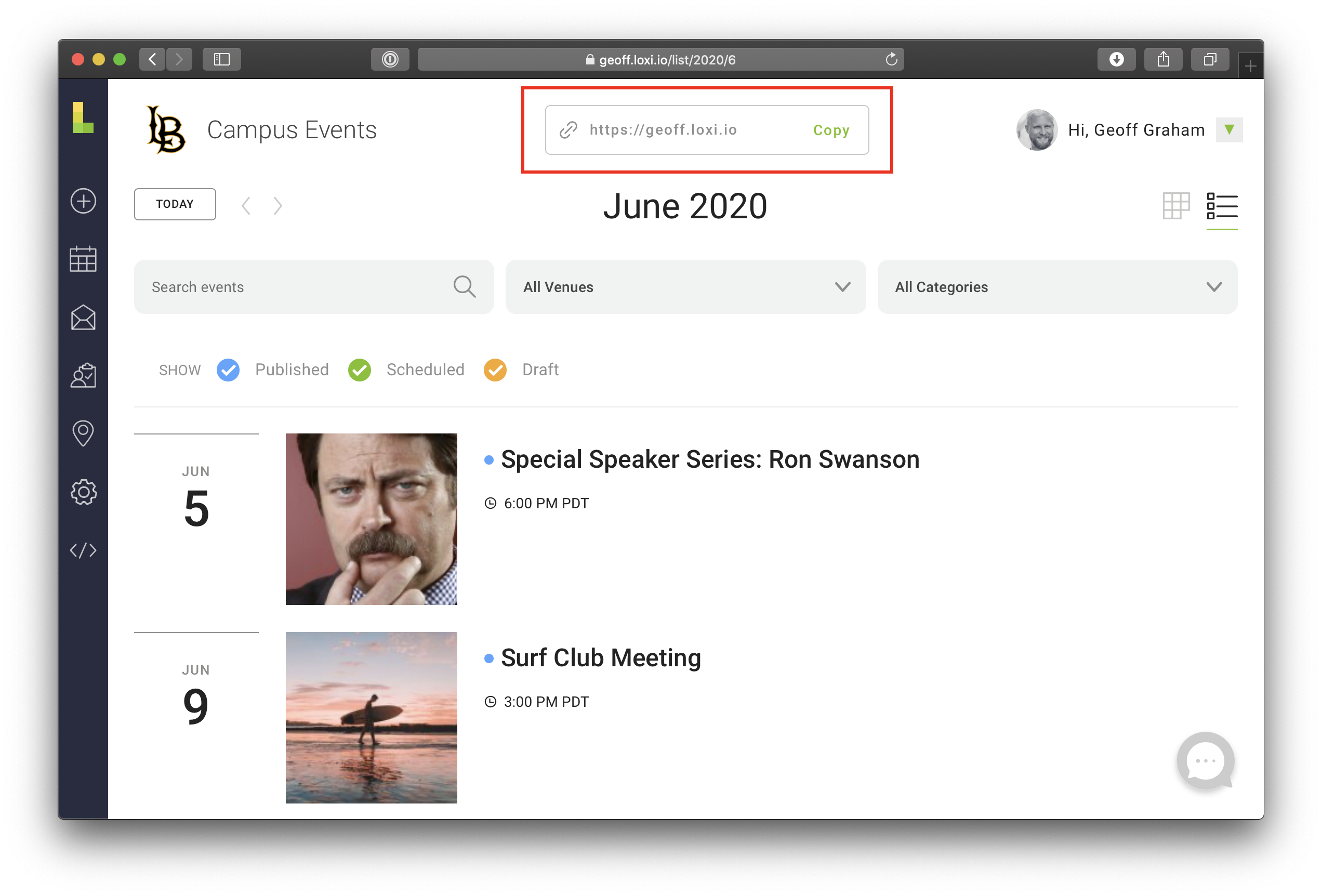Open the All Venues dropdown
The height and width of the screenshot is (896, 1322).
point(685,287)
